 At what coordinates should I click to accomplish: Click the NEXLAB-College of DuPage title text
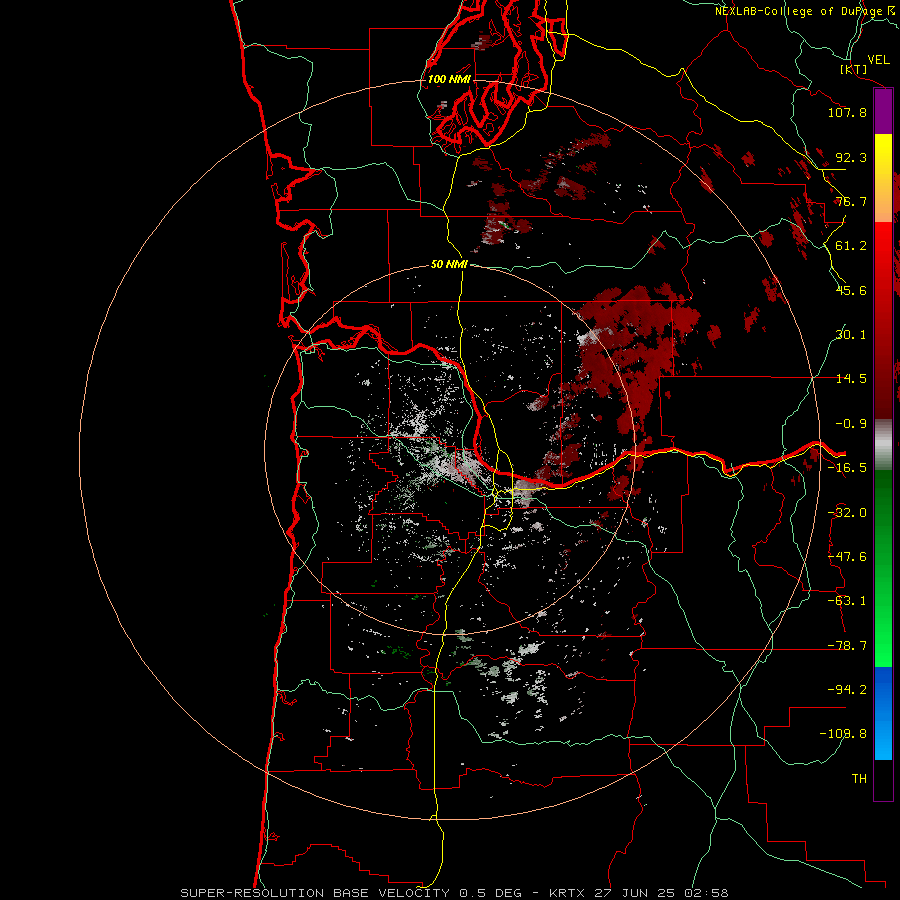pyautogui.click(x=799, y=11)
